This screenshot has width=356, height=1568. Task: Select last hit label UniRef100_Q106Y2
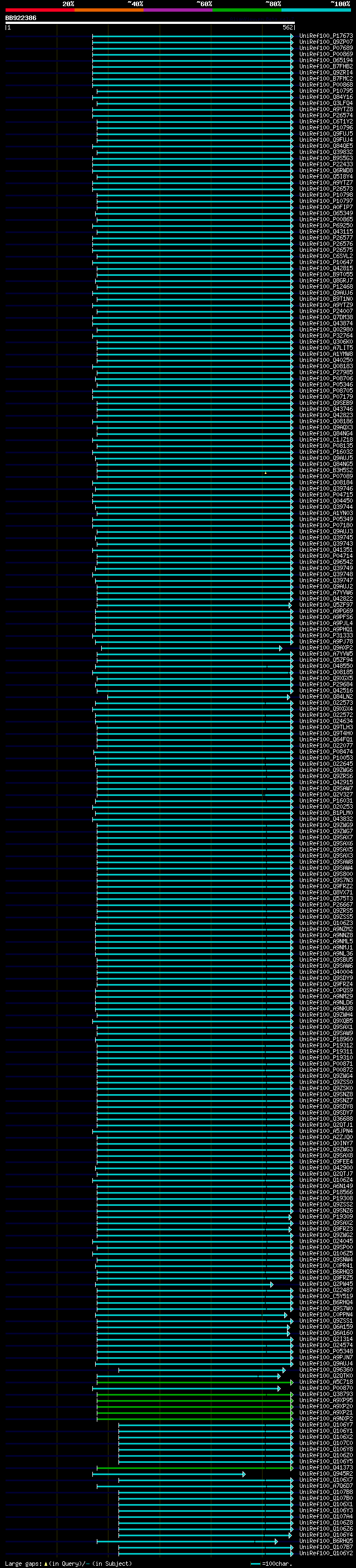point(325,1553)
